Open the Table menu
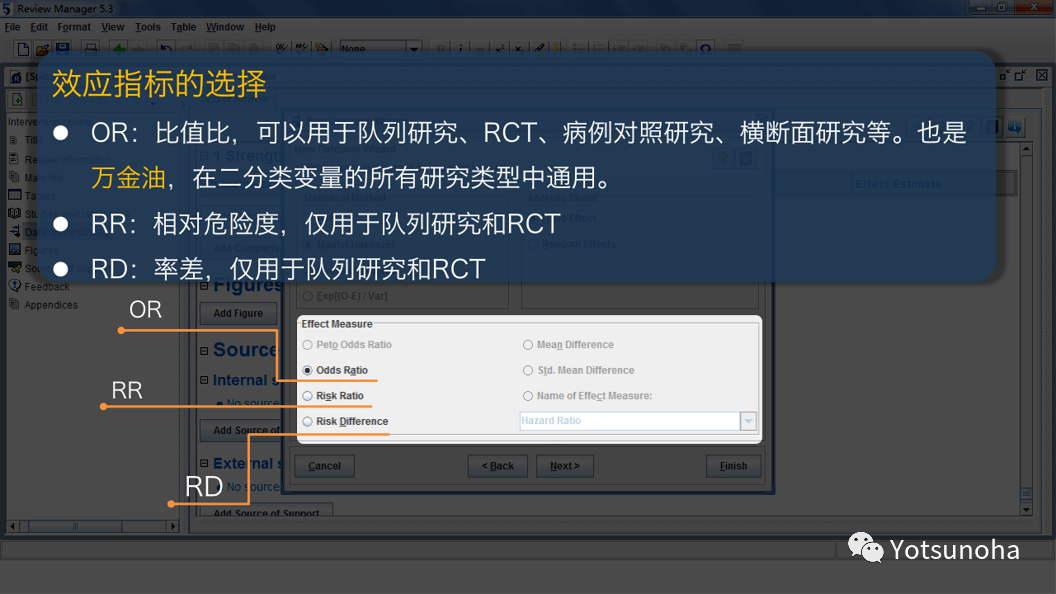This screenshot has width=1056, height=594. [183, 27]
